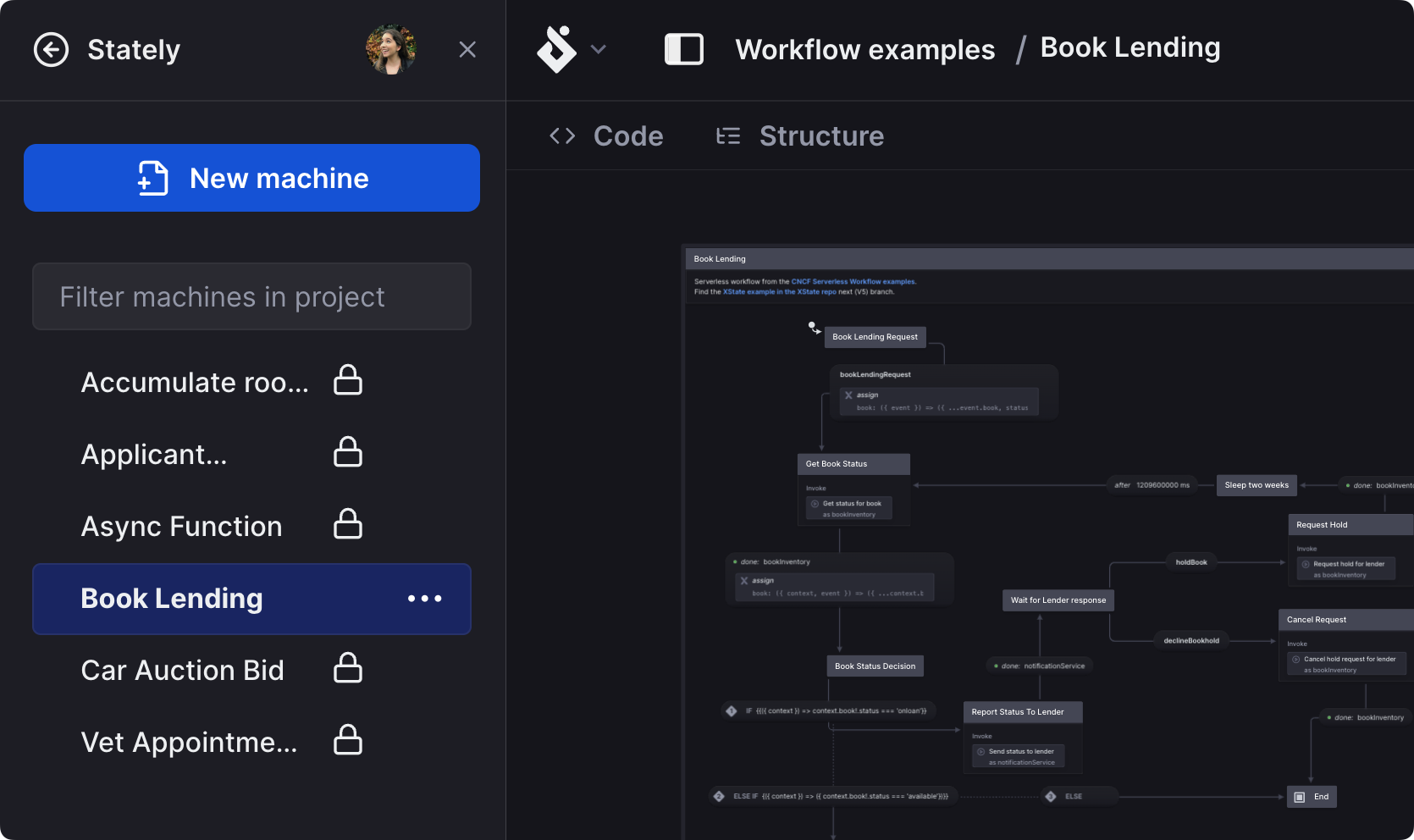
Task: Click the End final state icon
Action: tap(1300, 797)
